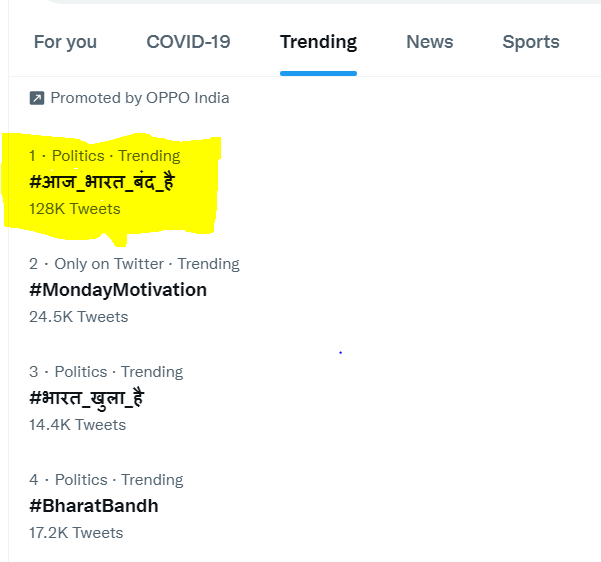Open the Sports tab

click(531, 42)
